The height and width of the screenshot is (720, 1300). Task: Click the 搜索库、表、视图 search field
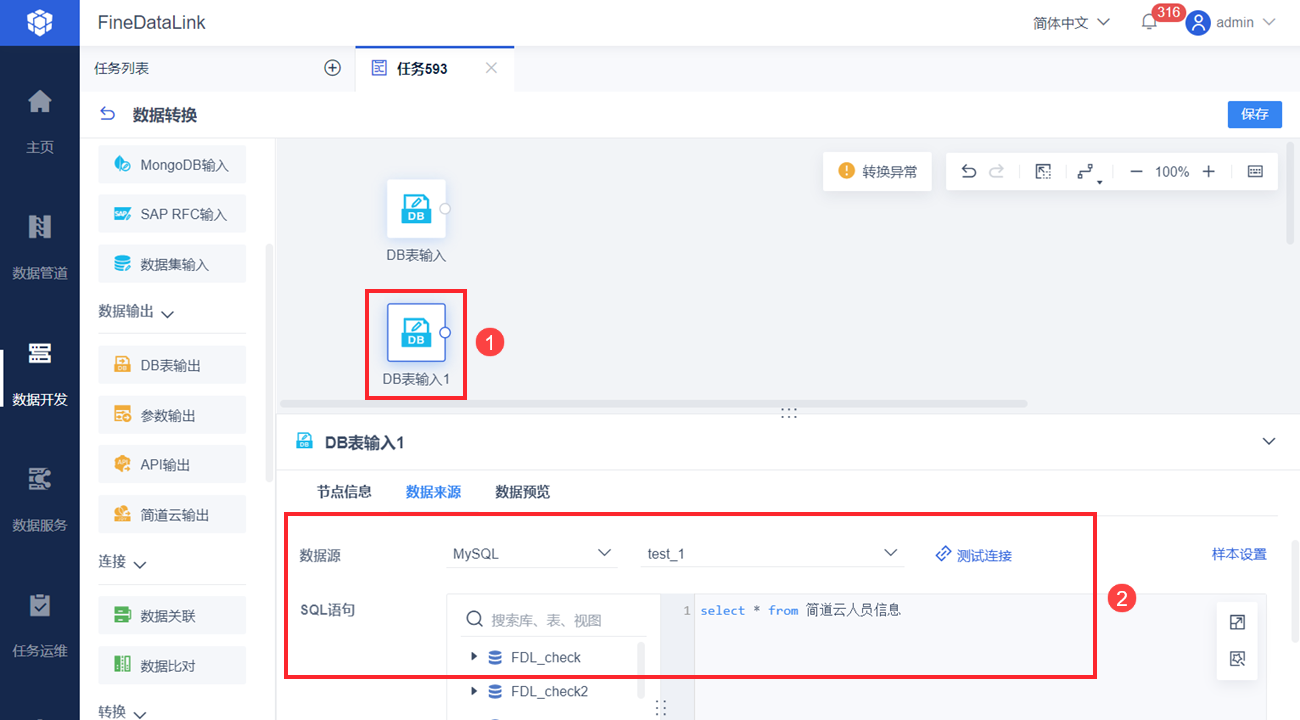coord(552,620)
